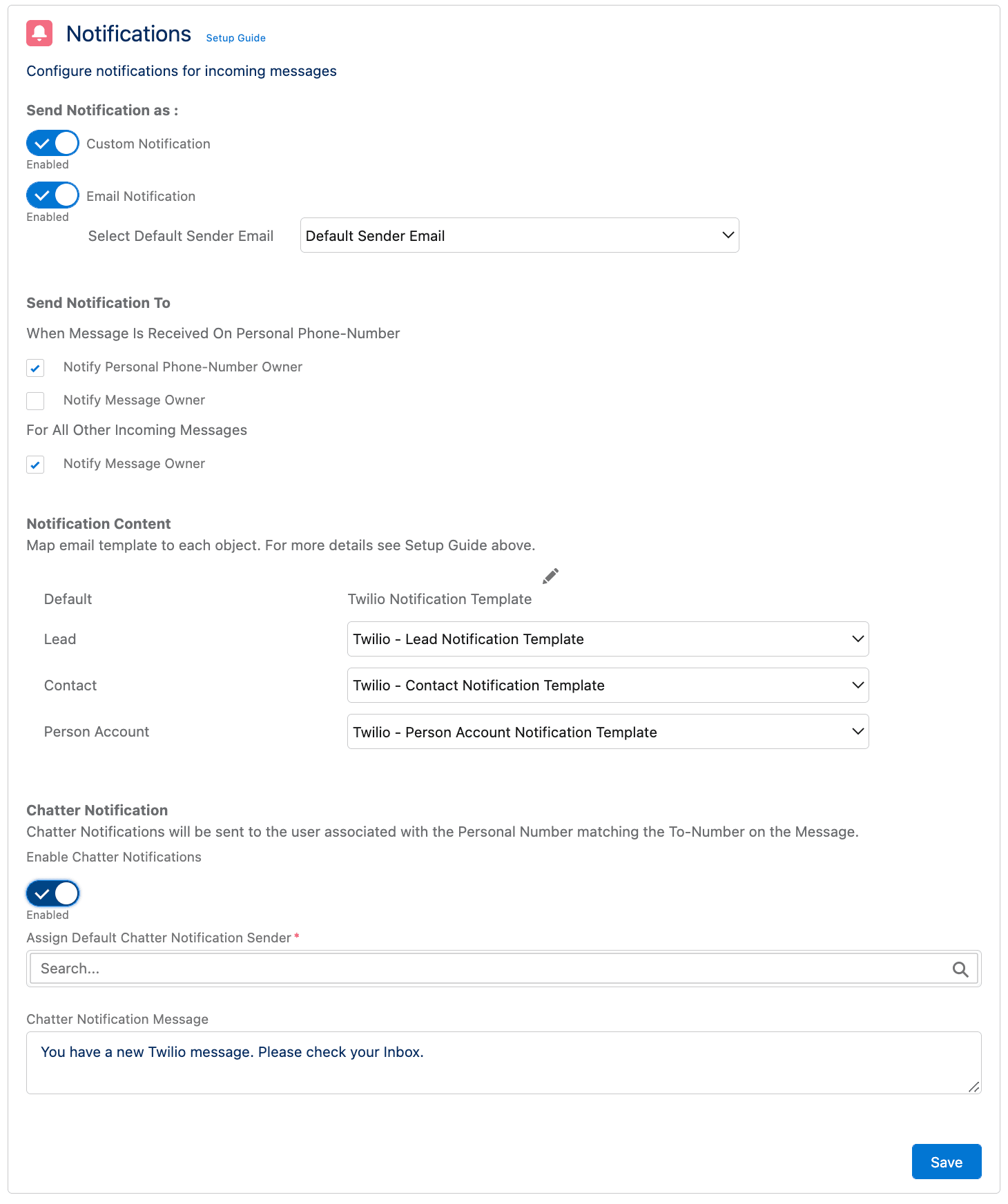
Task: Open the Default Sender Email dropdown
Action: tap(519, 235)
